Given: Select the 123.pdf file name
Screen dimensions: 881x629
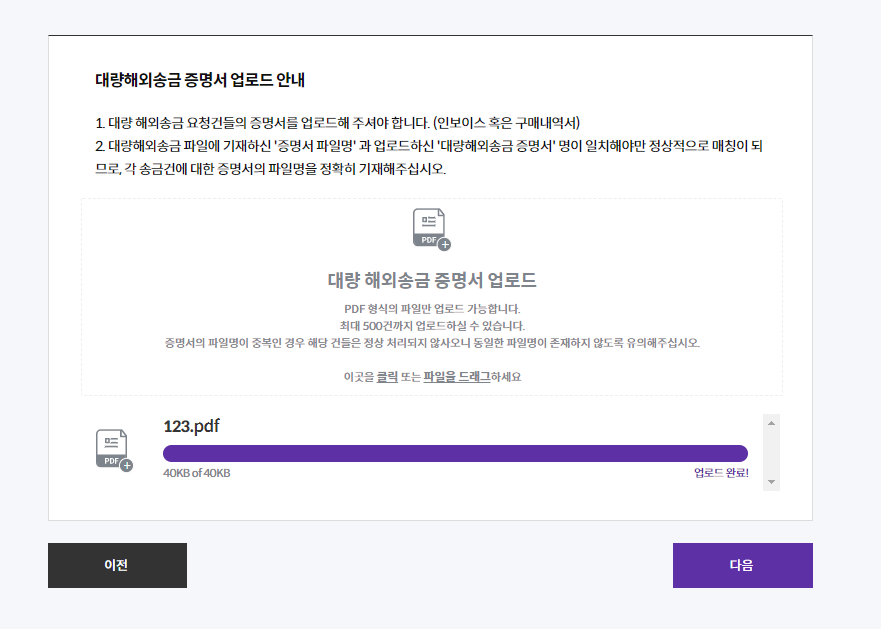Looking at the screenshot, I should pyautogui.click(x=191, y=426).
